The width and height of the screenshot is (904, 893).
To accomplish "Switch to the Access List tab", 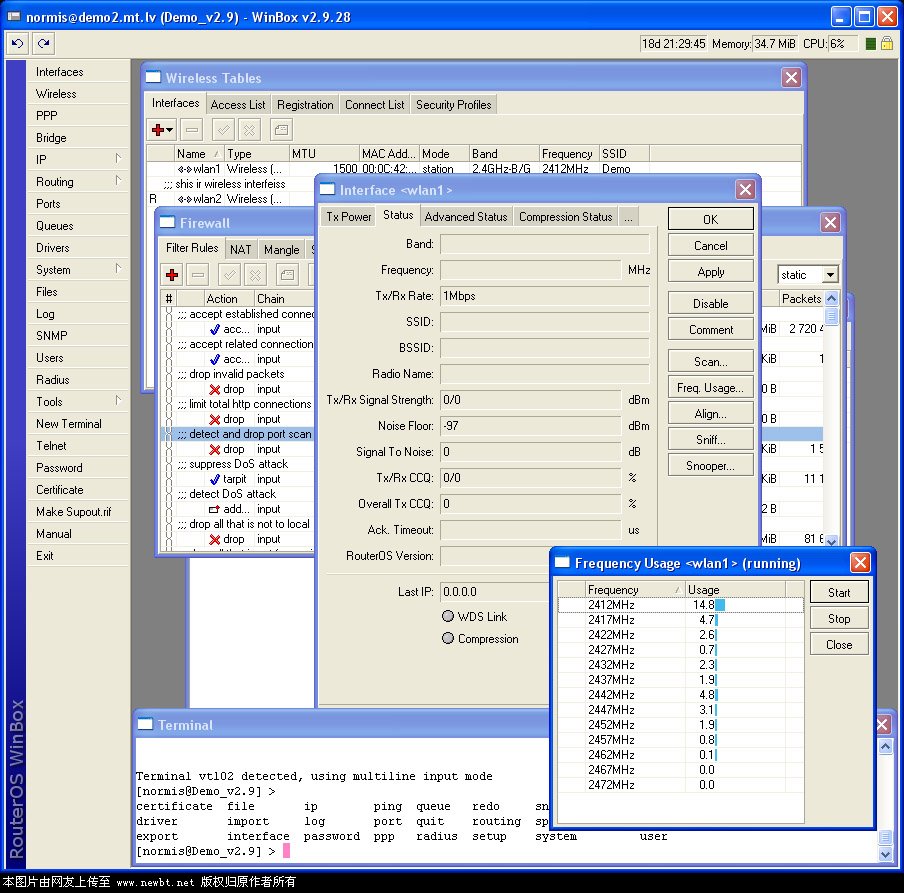I will (238, 105).
